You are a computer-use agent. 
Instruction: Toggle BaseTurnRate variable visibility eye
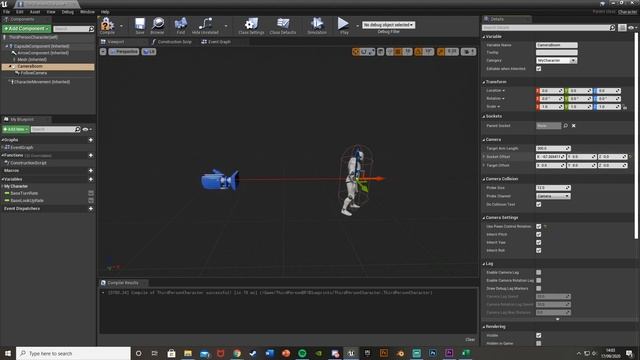(x=91, y=193)
